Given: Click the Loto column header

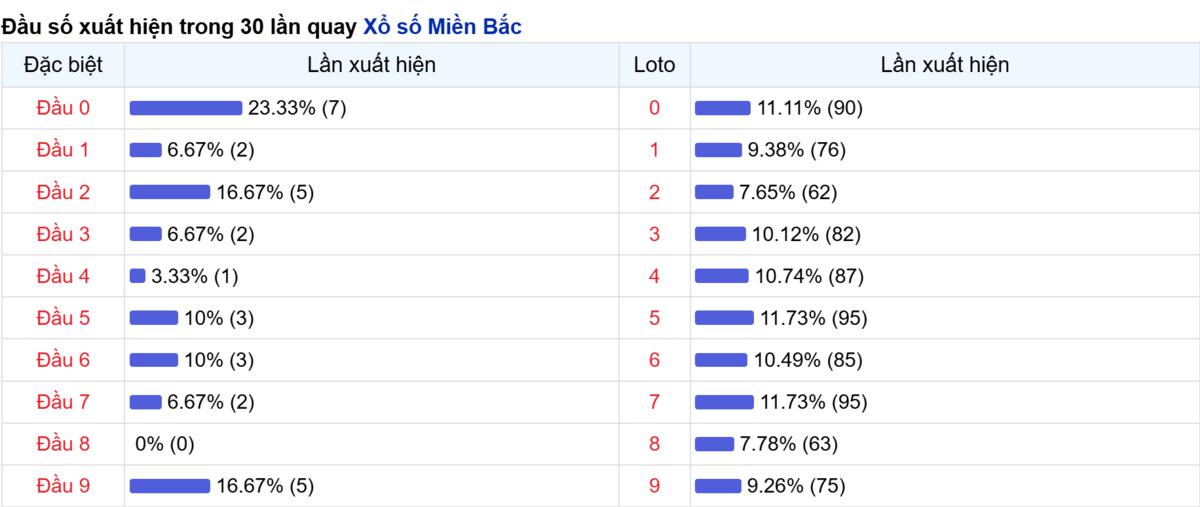Looking at the screenshot, I should coord(654,65).
